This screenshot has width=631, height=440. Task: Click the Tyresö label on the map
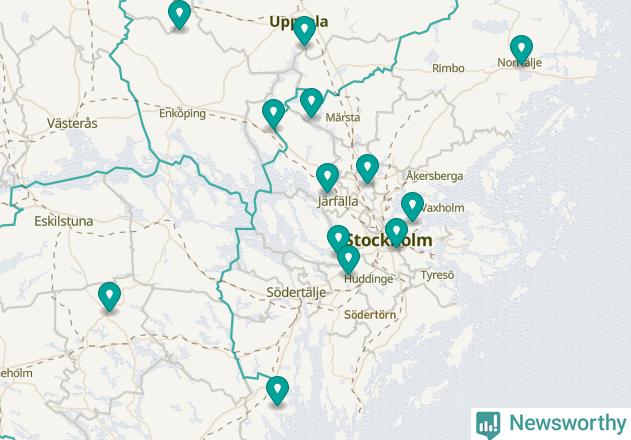(437, 275)
